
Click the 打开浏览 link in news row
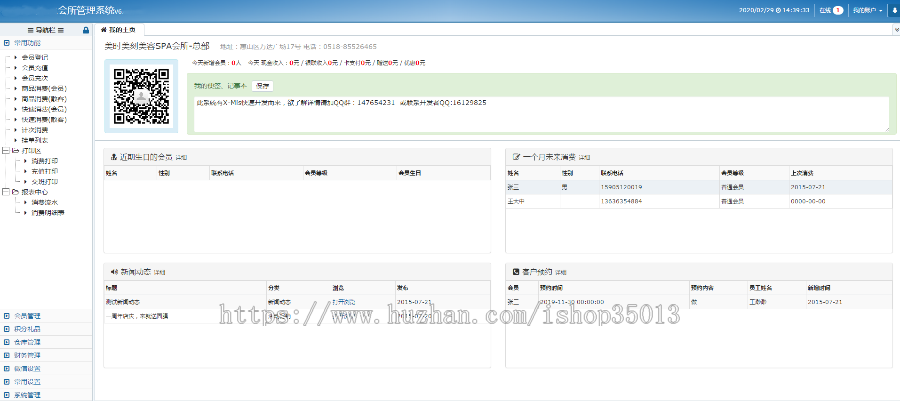click(x=343, y=302)
